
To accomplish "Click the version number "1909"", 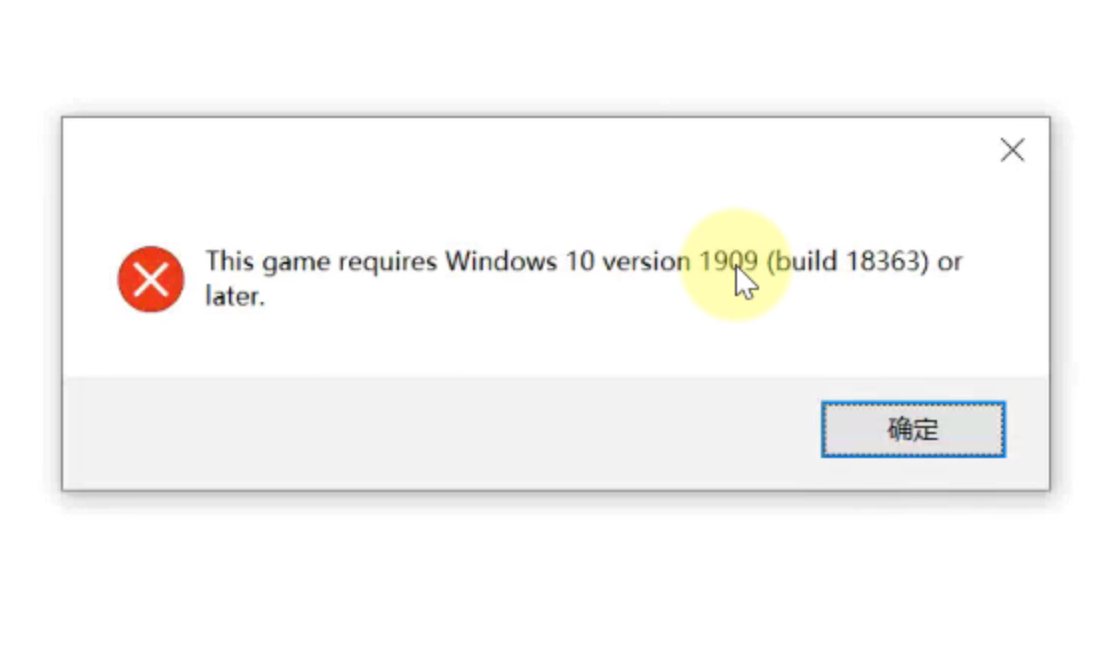I will [x=728, y=261].
